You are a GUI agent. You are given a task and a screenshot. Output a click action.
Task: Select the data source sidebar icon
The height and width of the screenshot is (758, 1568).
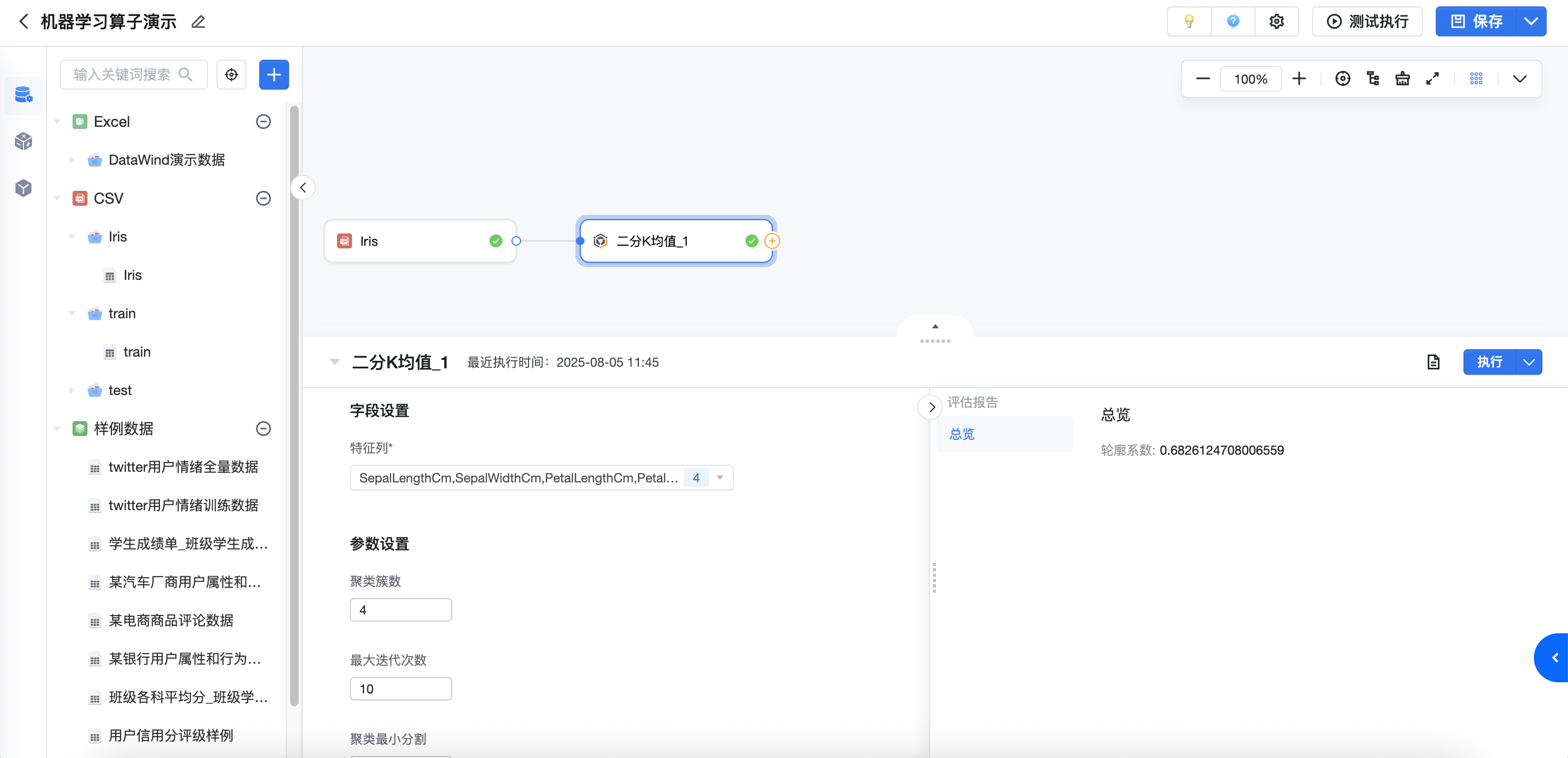coord(23,95)
